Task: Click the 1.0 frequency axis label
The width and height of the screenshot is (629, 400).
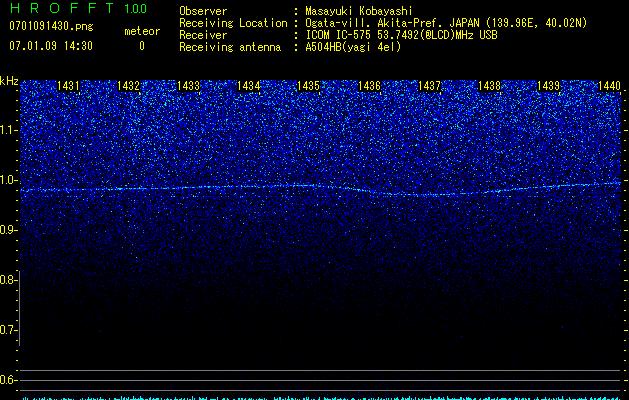Action: 9,180
